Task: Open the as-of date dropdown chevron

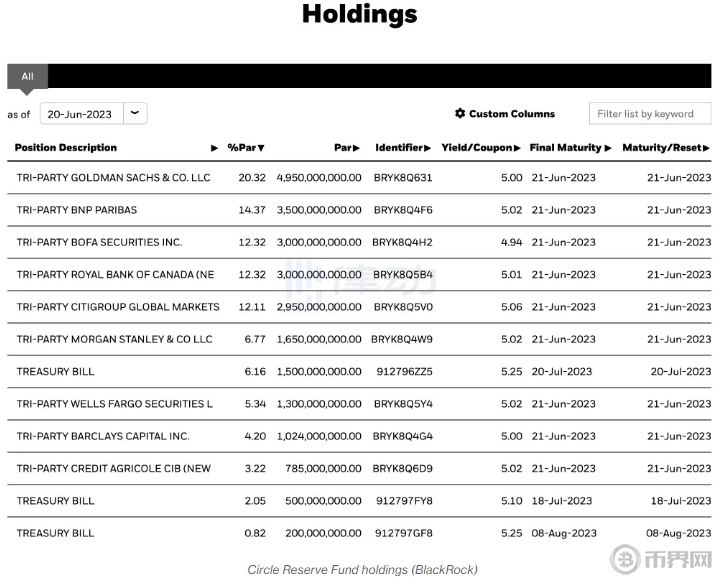Action: [x=135, y=113]
